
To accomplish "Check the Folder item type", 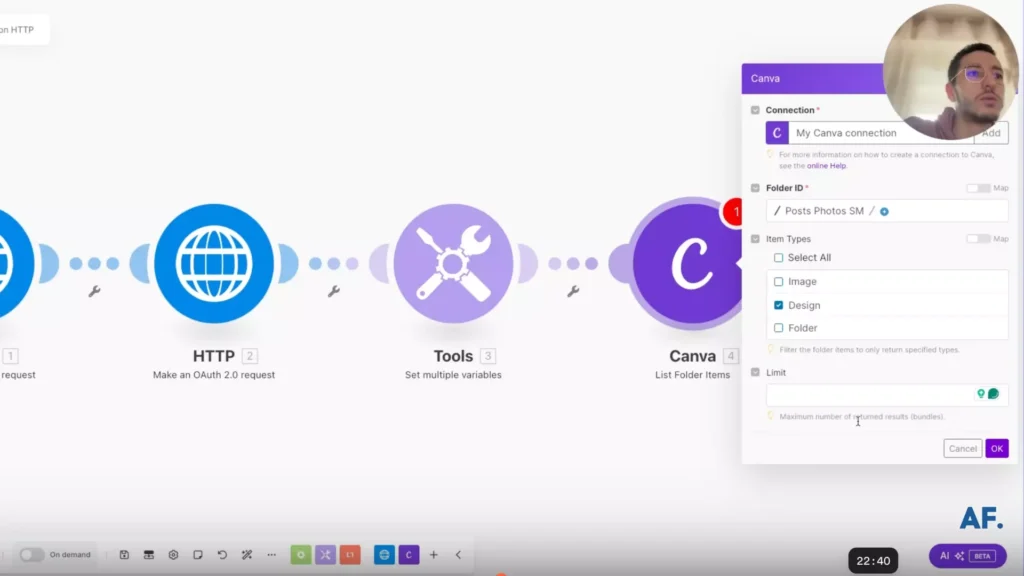I will (778, 328).
